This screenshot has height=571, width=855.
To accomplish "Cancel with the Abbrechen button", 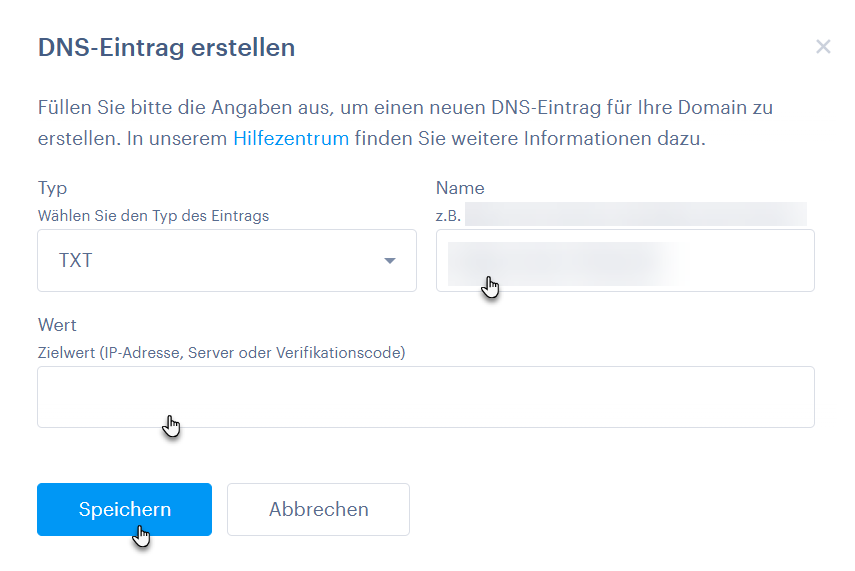I will [318, 510].
